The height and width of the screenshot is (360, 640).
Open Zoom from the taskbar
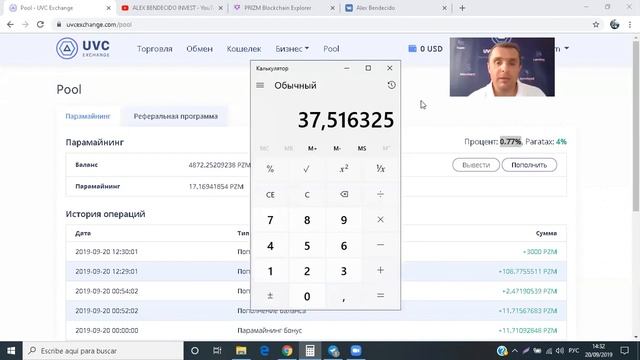pyautogui.click(x=356, y=351)
